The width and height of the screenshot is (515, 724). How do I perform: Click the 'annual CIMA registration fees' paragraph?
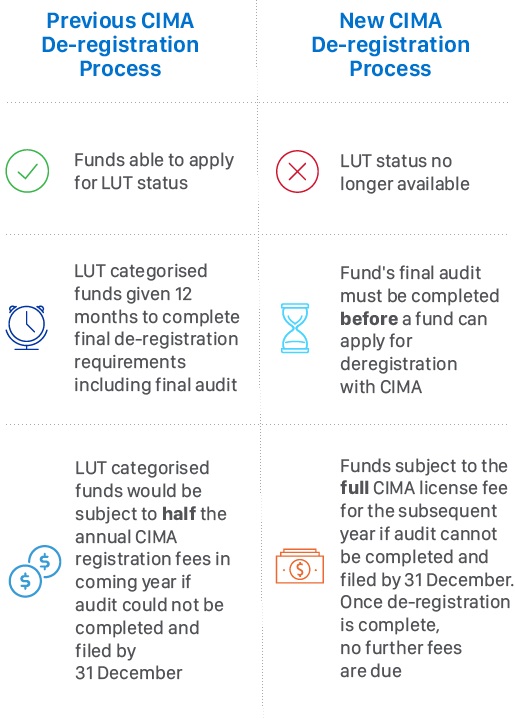pyautogui.click(x=152, y=570)
